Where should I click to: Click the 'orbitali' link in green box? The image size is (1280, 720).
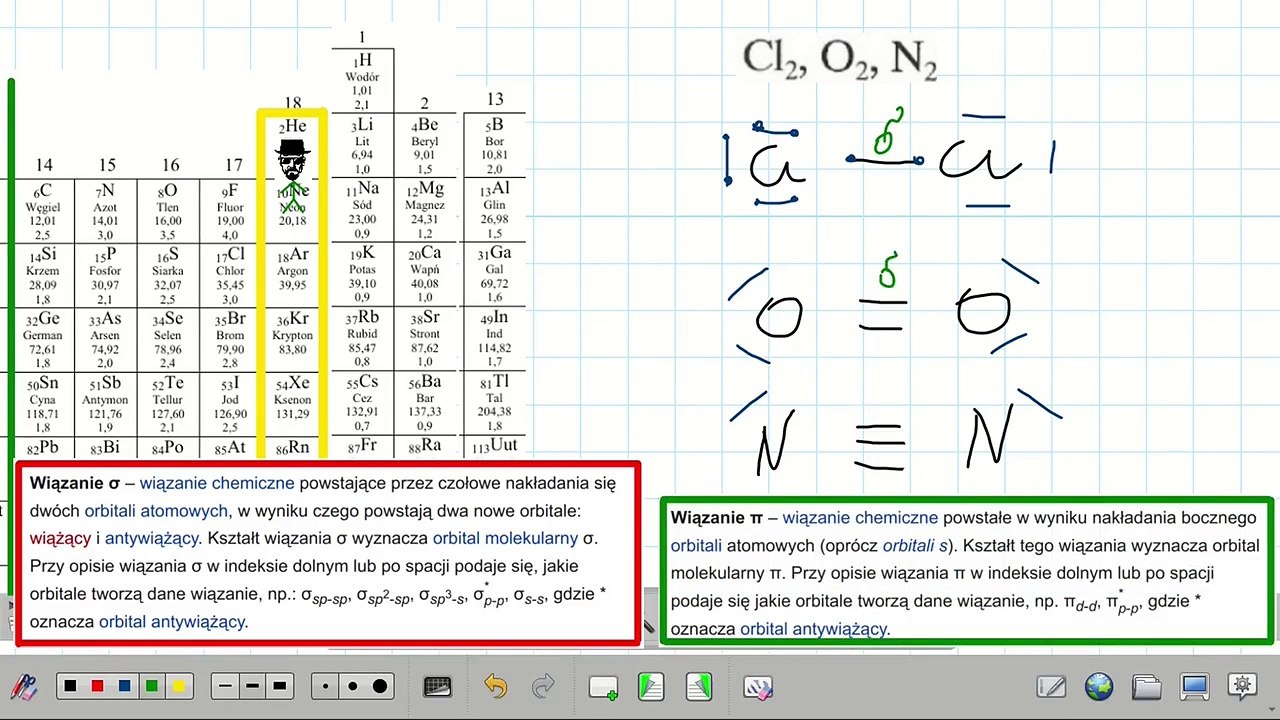696,546
